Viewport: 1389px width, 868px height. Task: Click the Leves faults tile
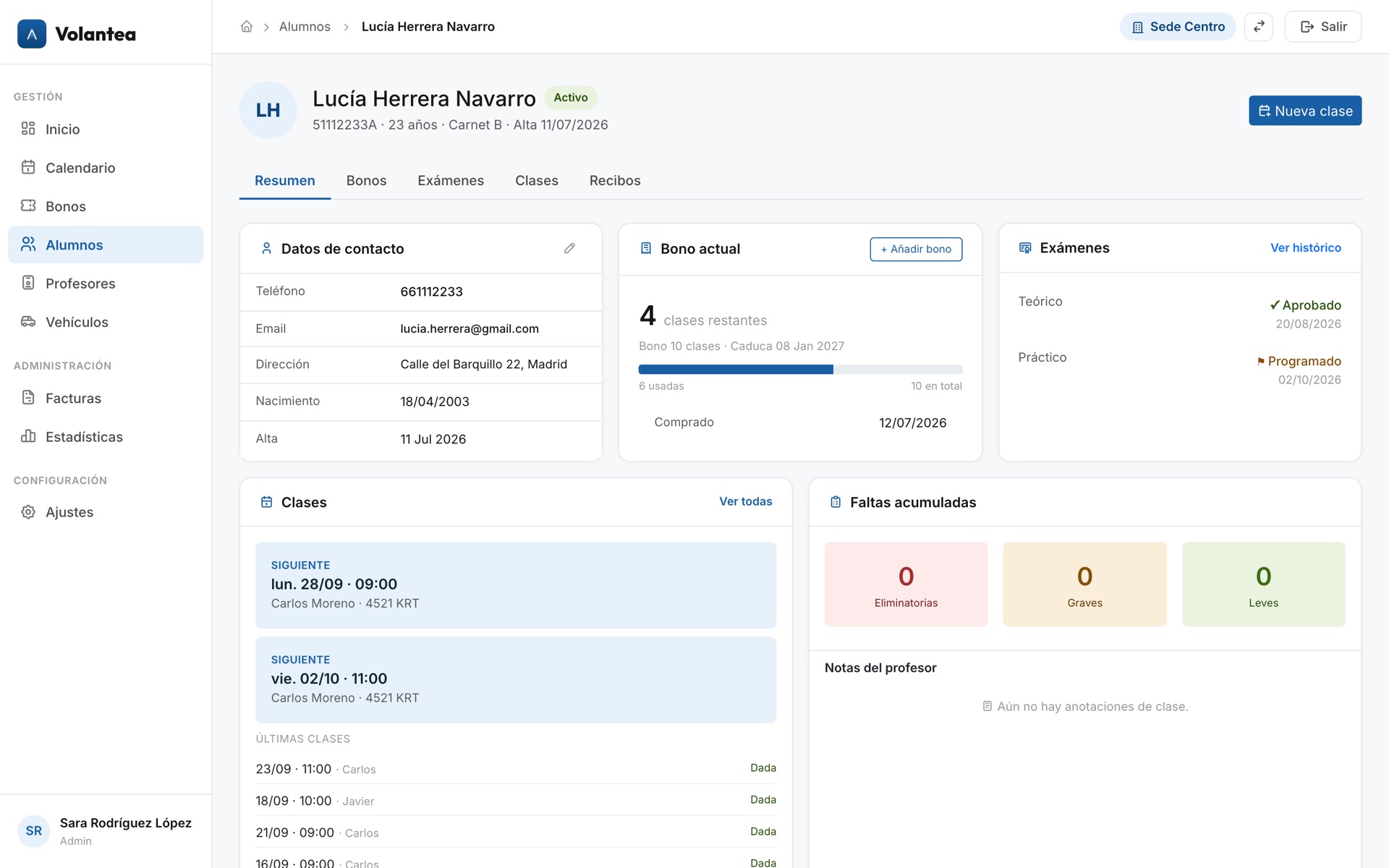(1263, 584)
